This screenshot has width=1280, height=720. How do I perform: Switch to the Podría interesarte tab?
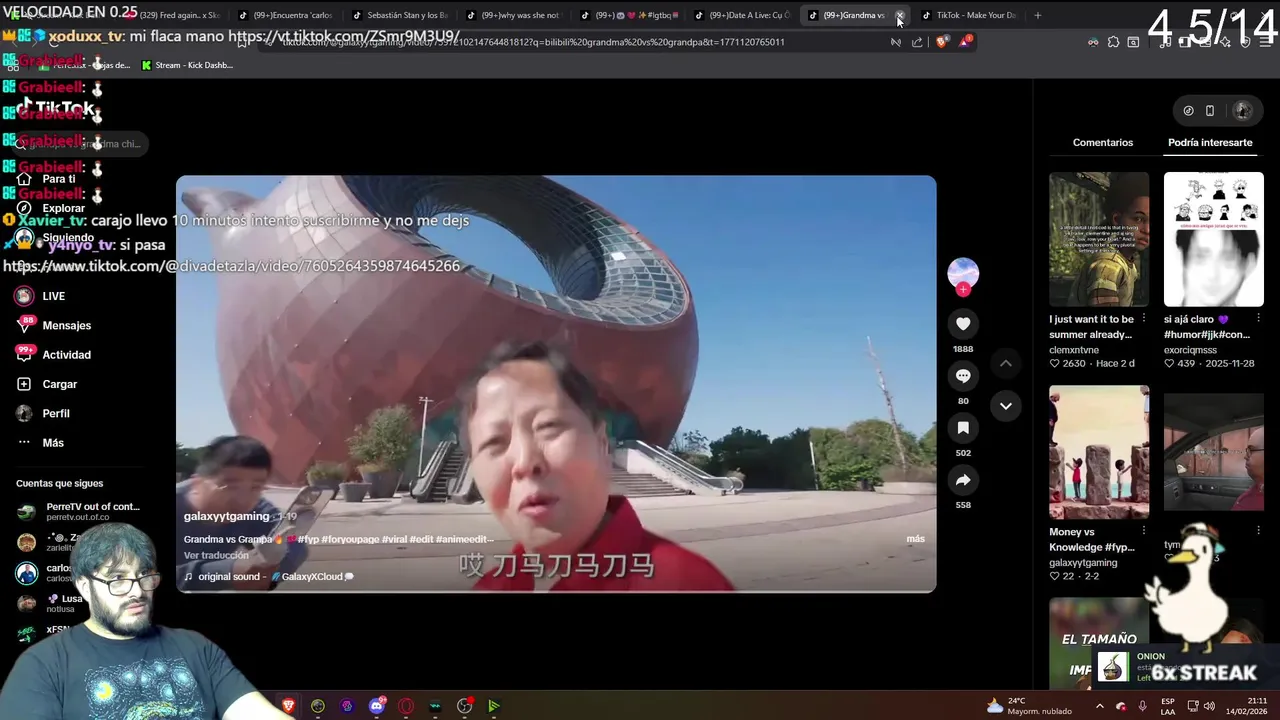coord(1210,142)
